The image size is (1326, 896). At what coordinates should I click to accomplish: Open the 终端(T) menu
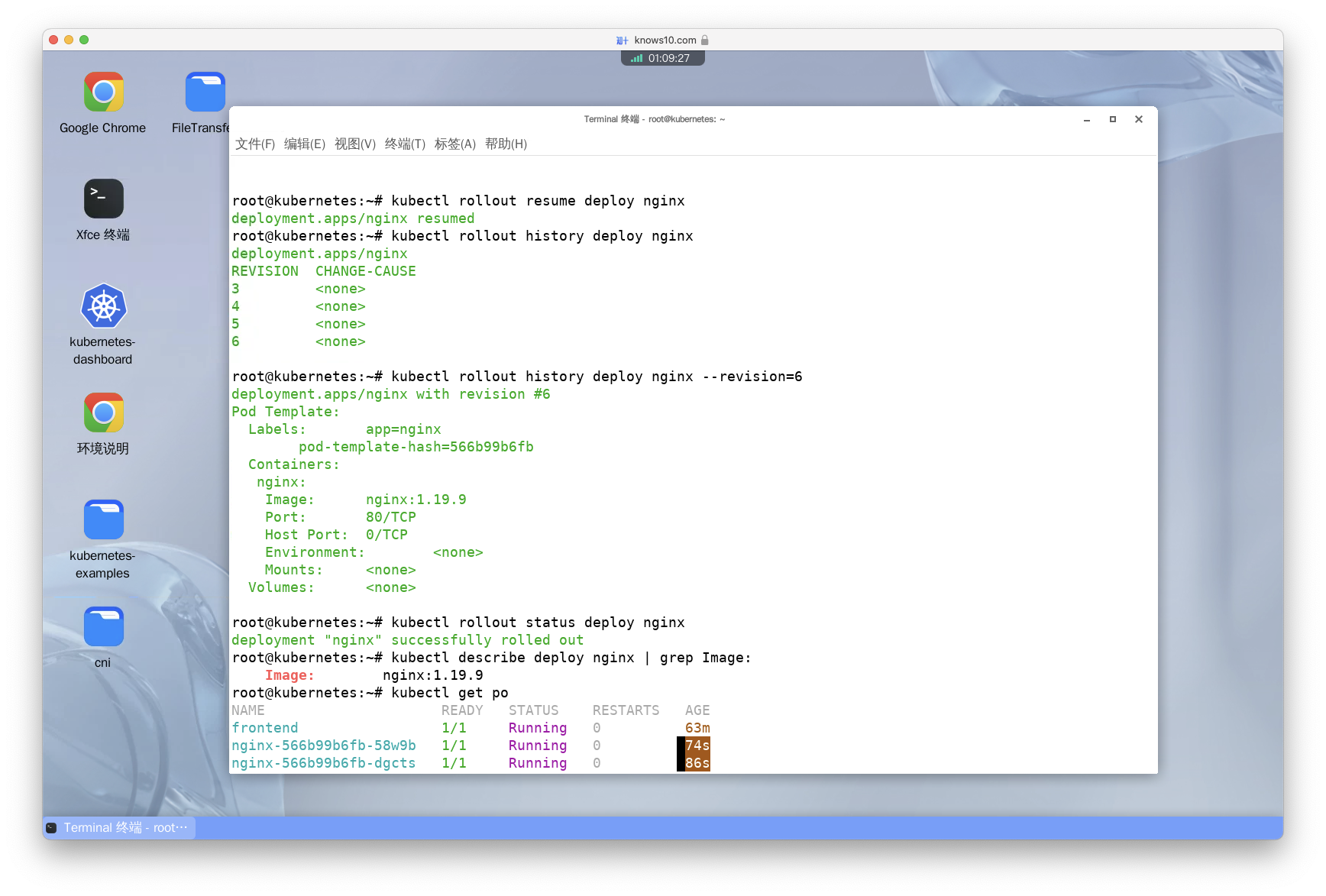tap(405, 144)
